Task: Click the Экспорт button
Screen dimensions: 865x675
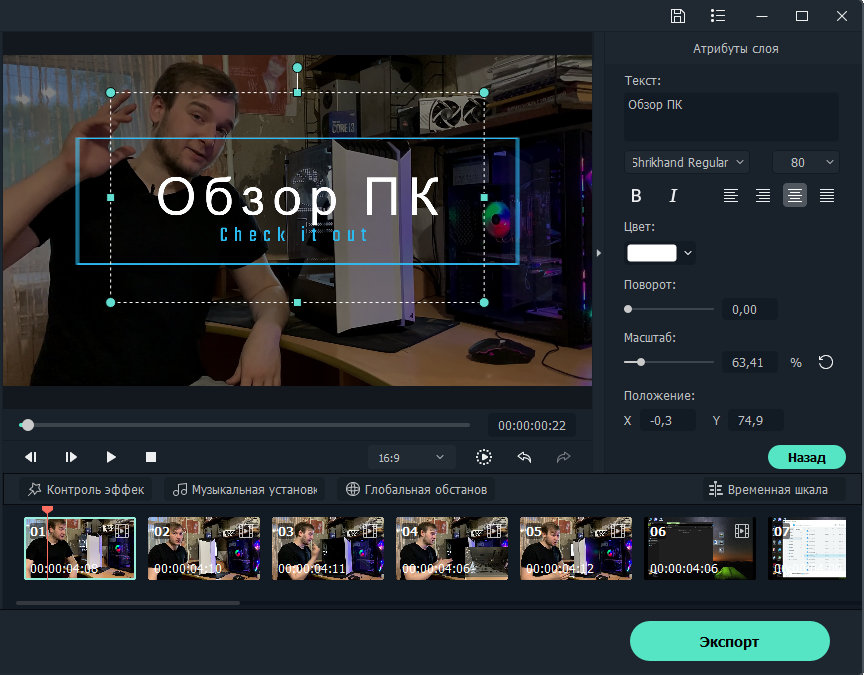Action: click(729, 641)
